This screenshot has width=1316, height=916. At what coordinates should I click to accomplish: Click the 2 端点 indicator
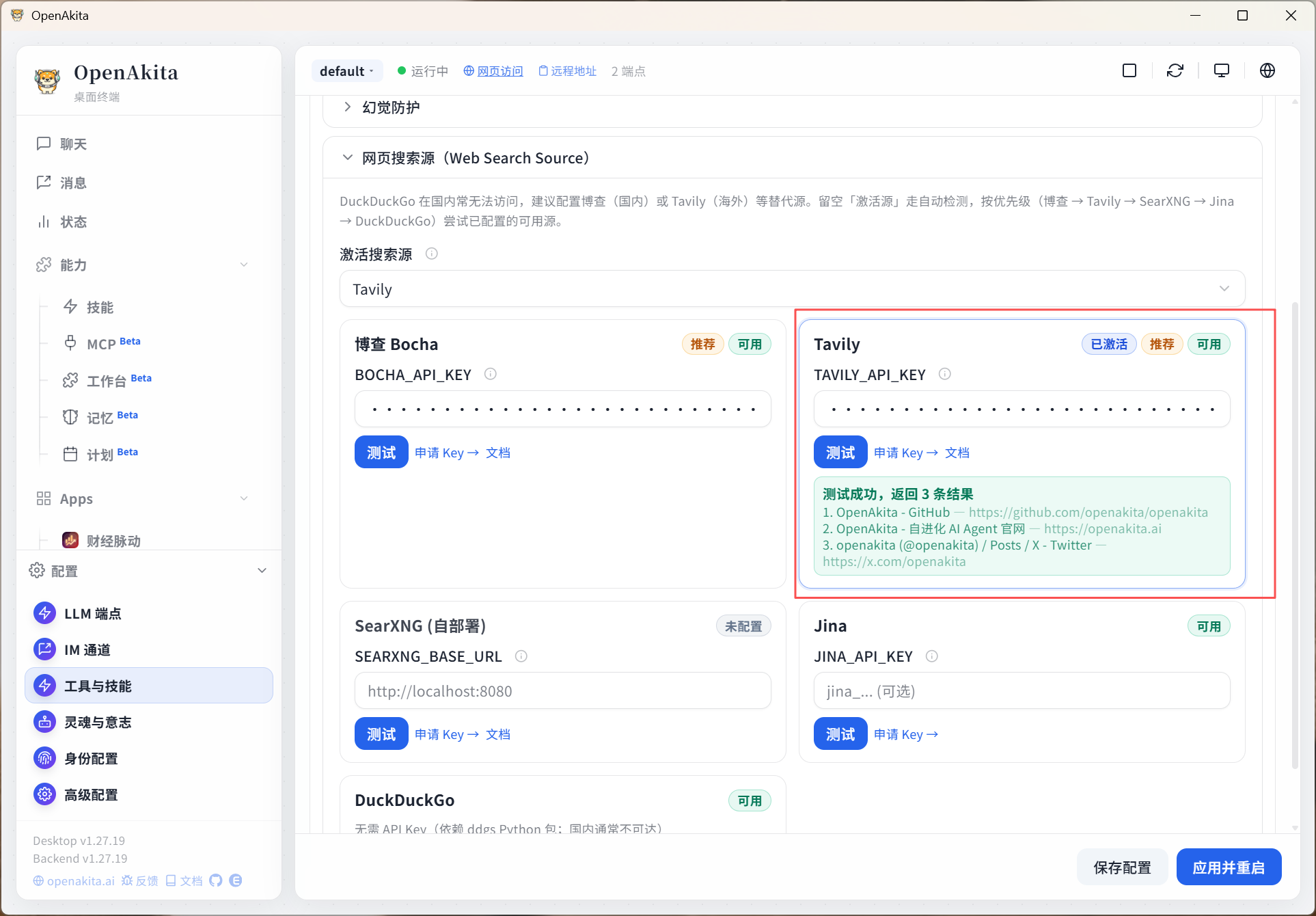[629, 71]
